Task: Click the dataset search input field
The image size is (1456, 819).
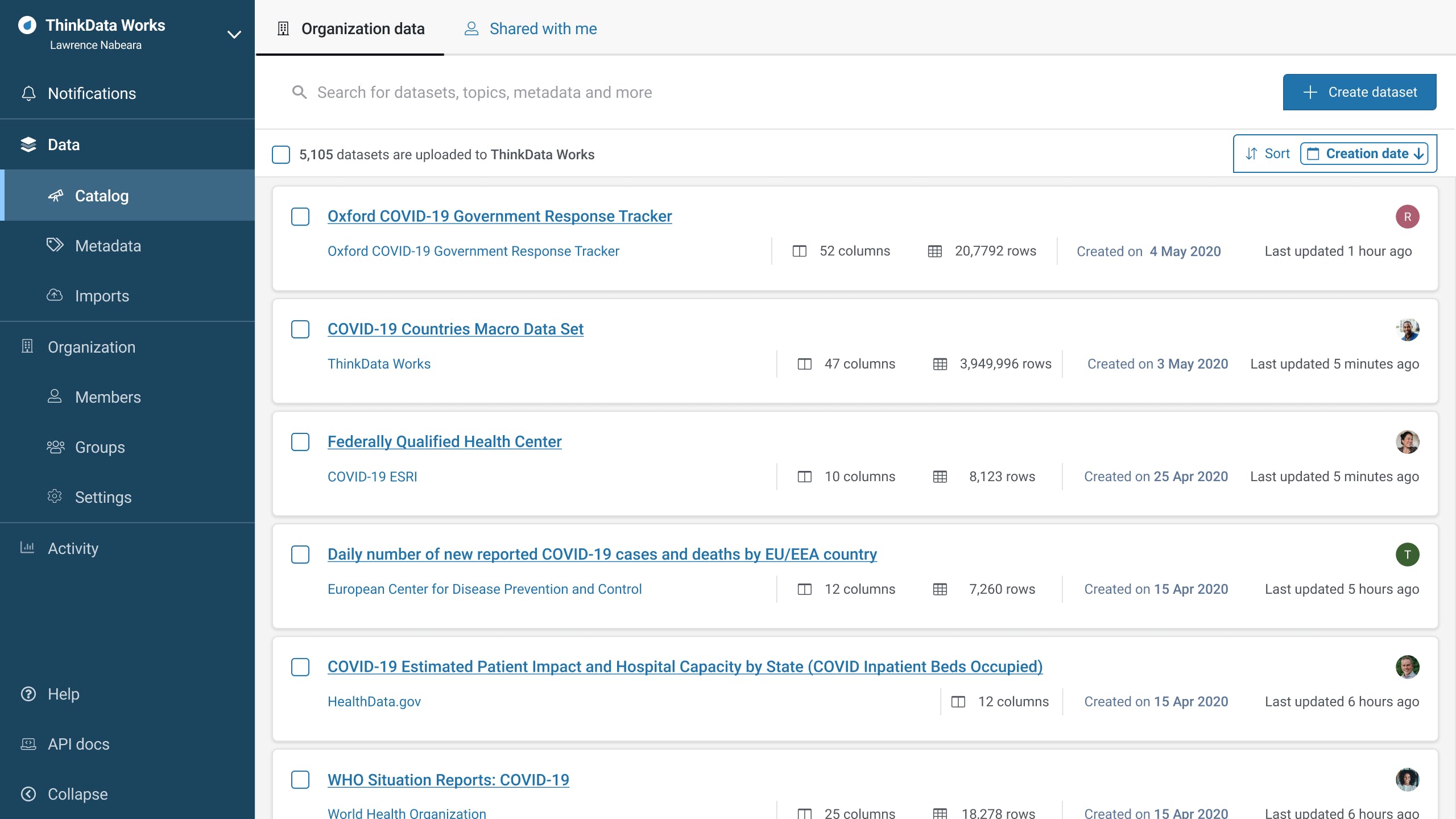Action: click(485, 92)
